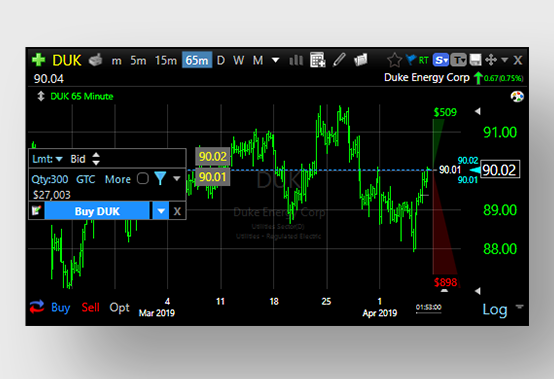Flag the symbol using blue flag icon

411,59
